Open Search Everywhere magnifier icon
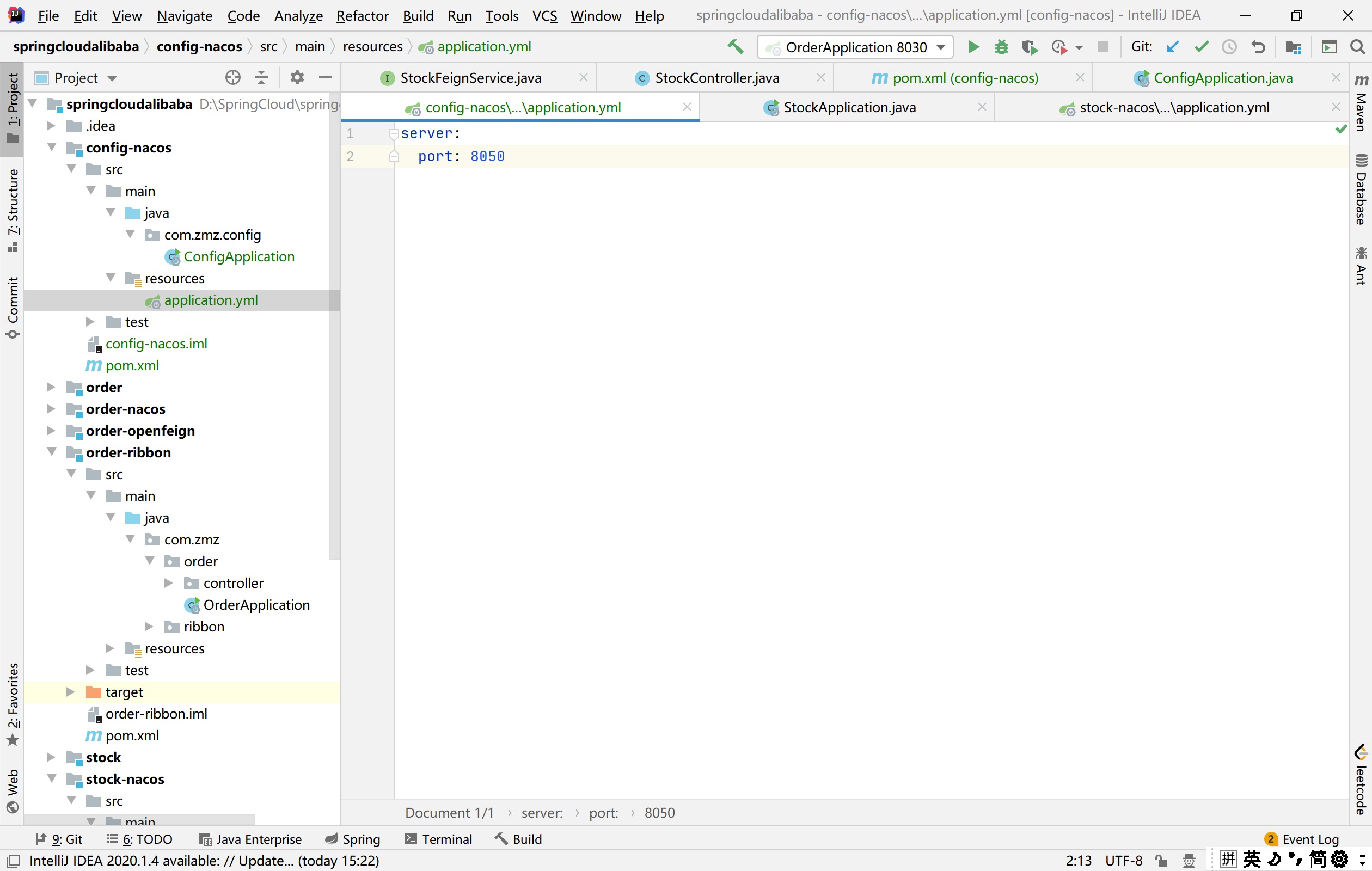Screen dimensions: 1372x871 click(x=1358, y=47)
